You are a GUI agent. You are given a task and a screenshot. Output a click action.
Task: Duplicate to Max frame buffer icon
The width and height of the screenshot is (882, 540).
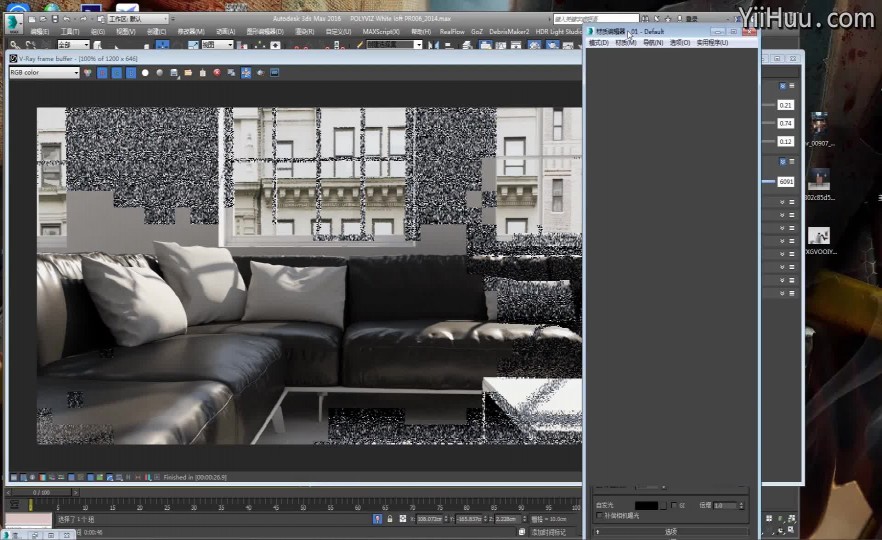point(231,73)
